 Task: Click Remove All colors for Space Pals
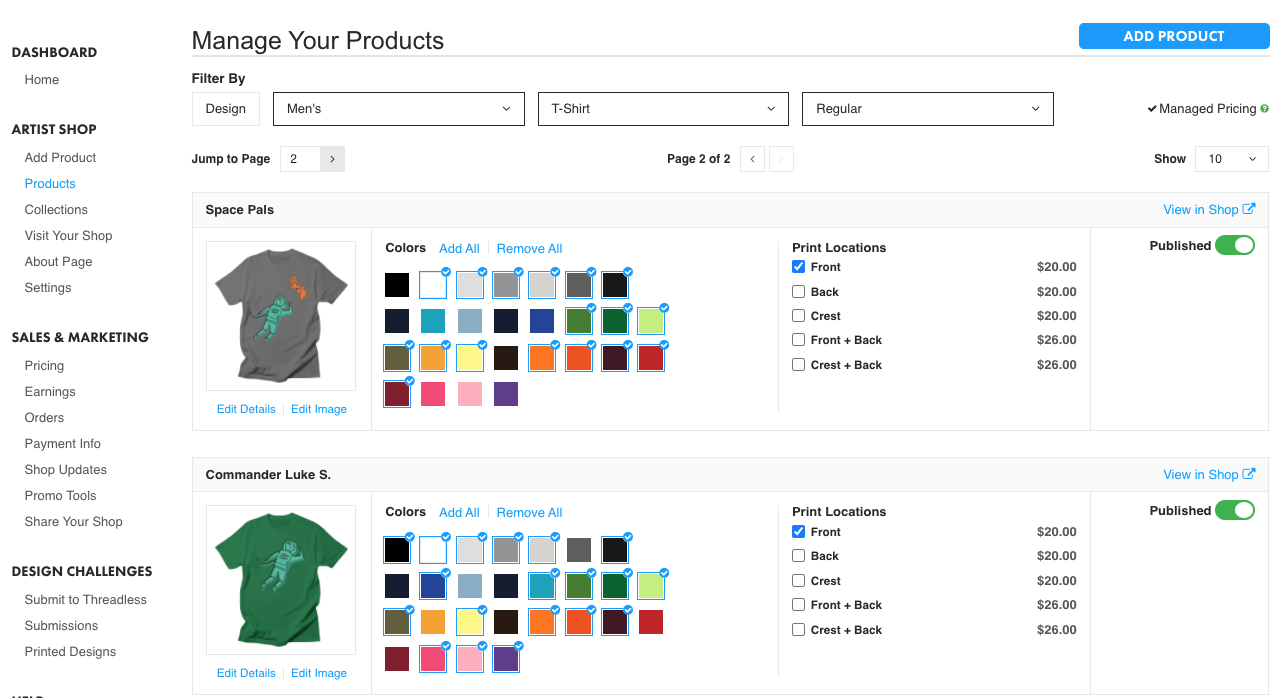point(529,249)
